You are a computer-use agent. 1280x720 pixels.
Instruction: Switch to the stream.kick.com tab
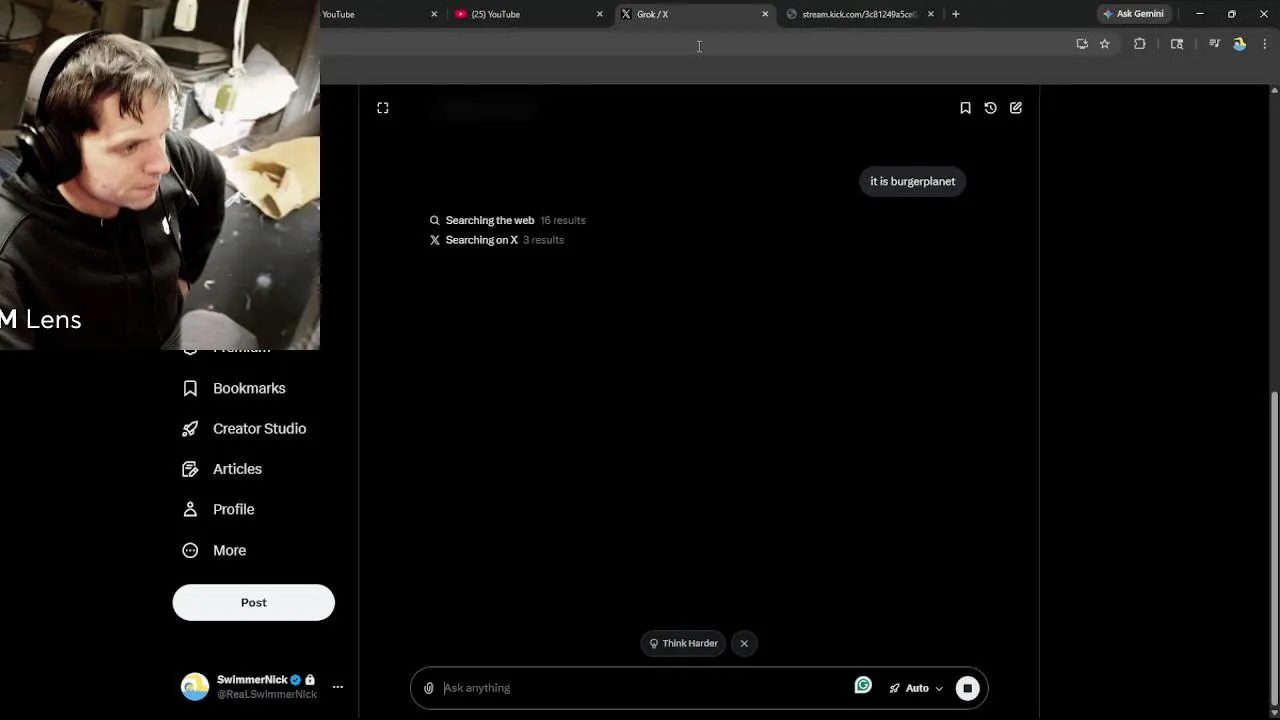(x=859, y=14)
